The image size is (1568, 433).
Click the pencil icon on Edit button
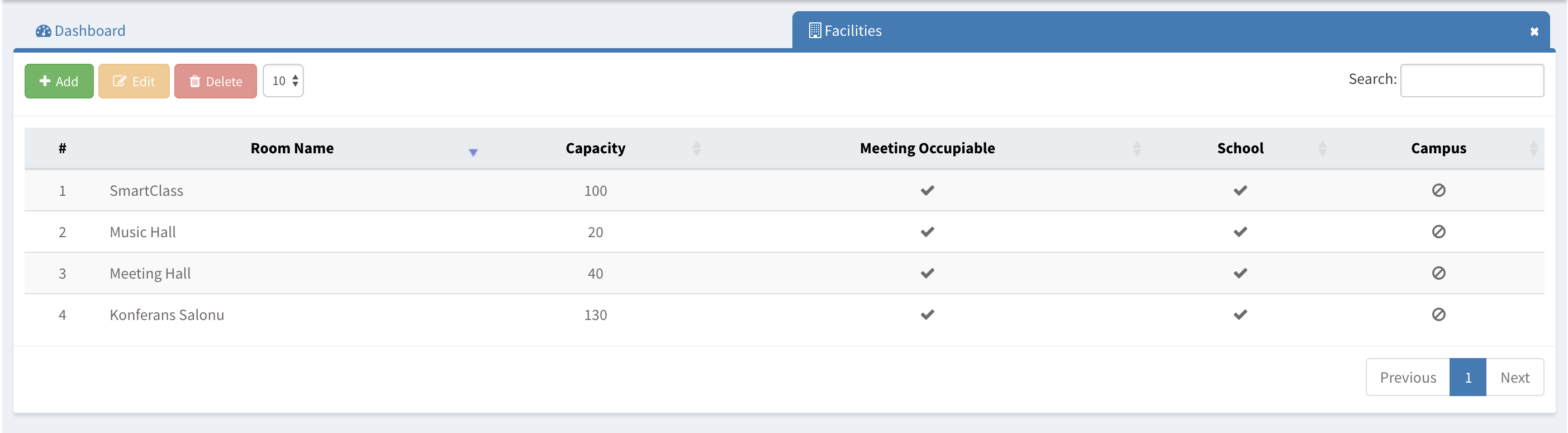point(120,81)
